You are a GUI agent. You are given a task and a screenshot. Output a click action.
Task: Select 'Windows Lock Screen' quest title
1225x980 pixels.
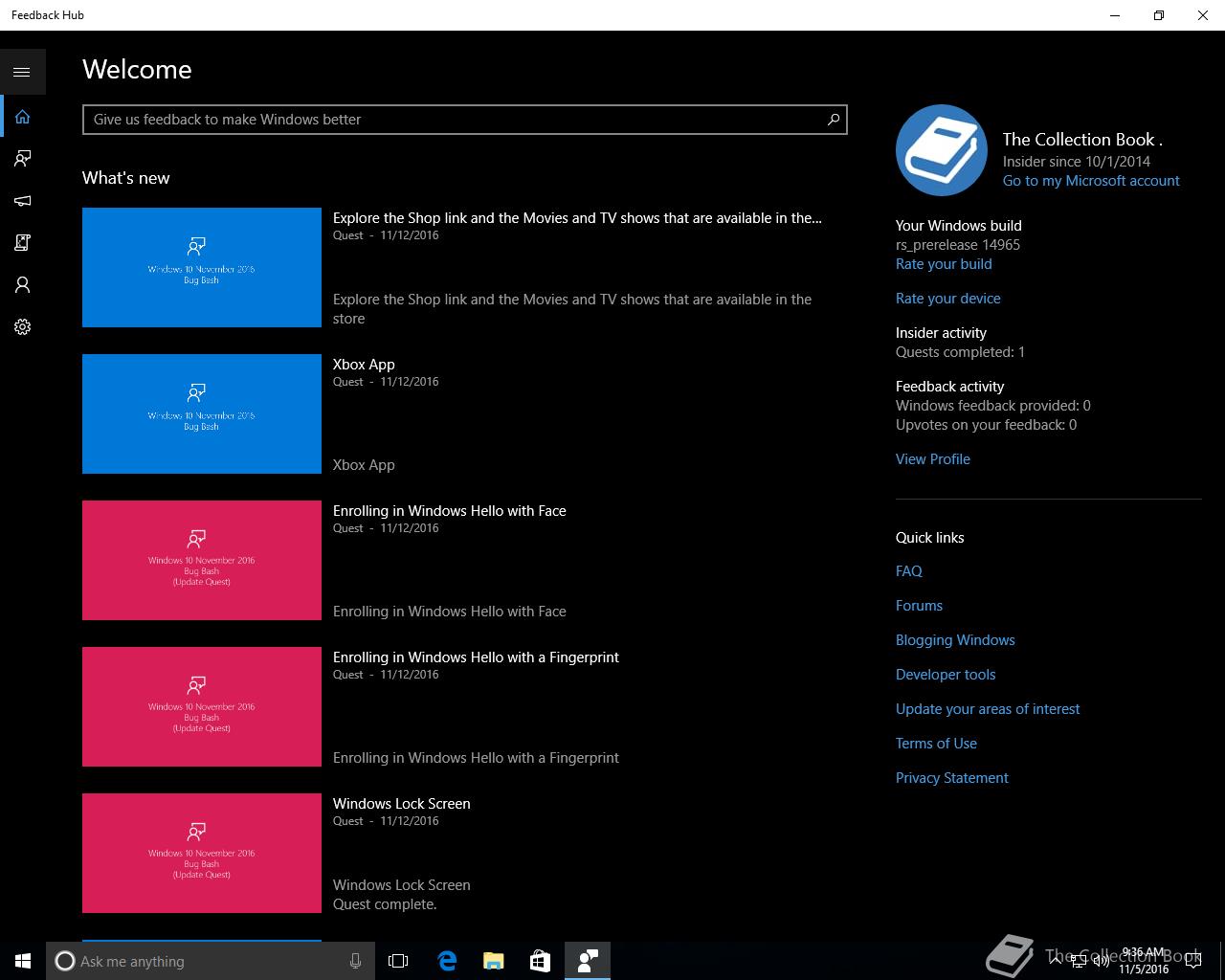(x=401, y=804)
